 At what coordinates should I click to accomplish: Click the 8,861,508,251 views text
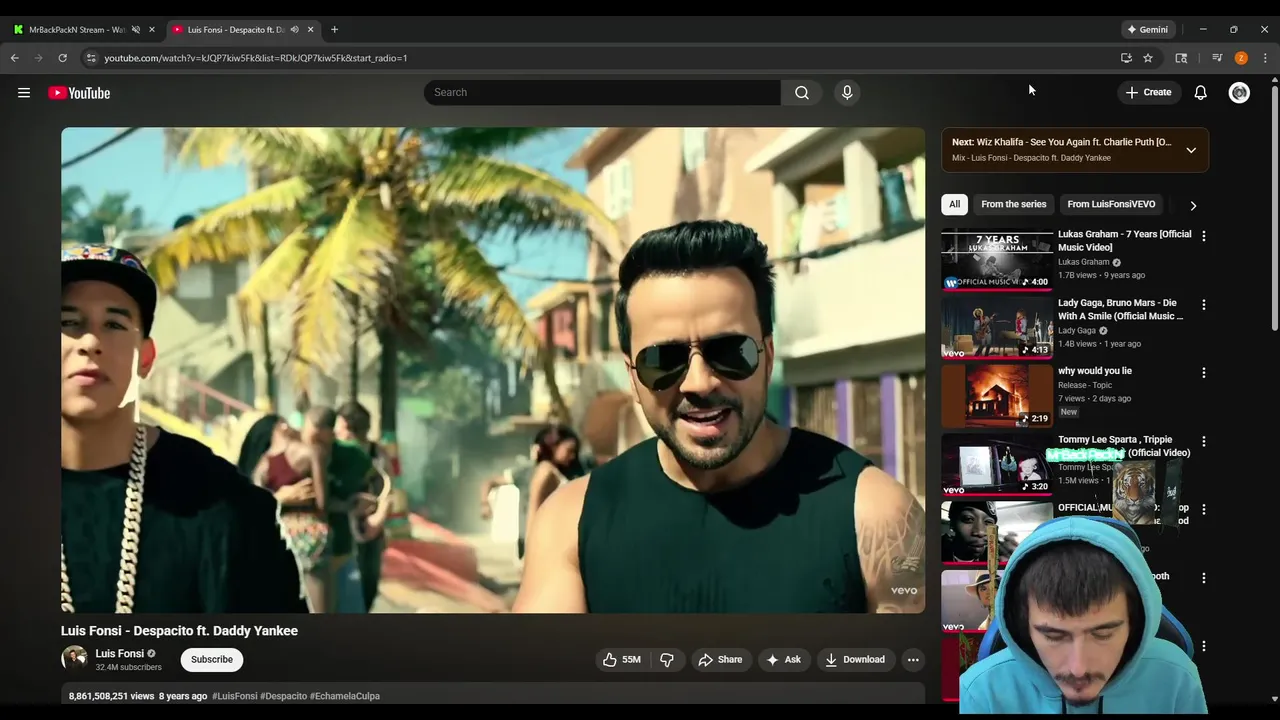pyautogui.click(x=111, y=696)
